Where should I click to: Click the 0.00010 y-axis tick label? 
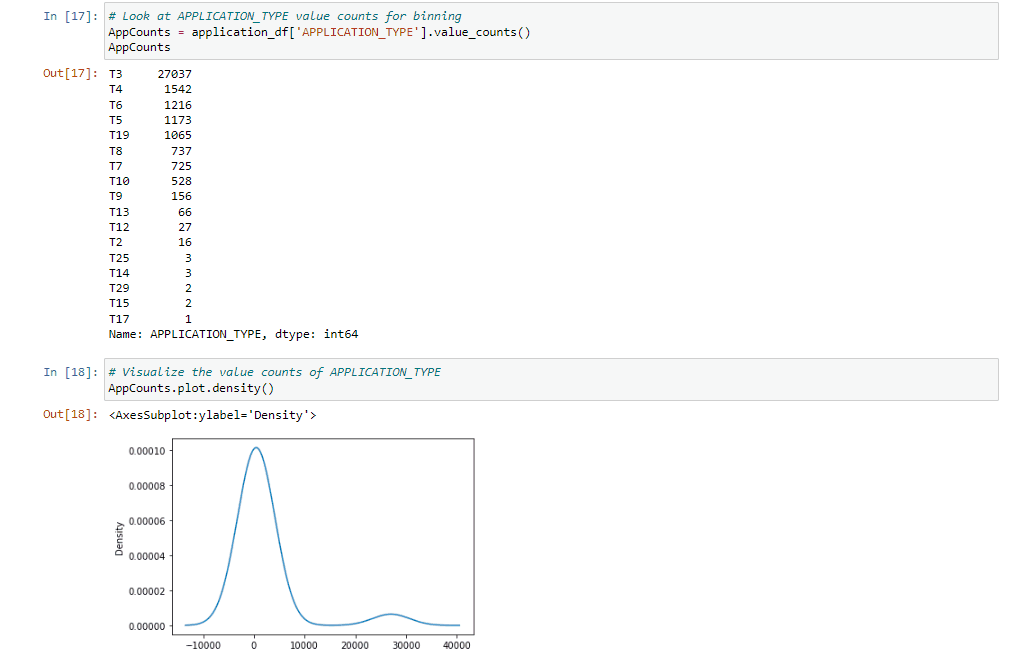(147, 451)
